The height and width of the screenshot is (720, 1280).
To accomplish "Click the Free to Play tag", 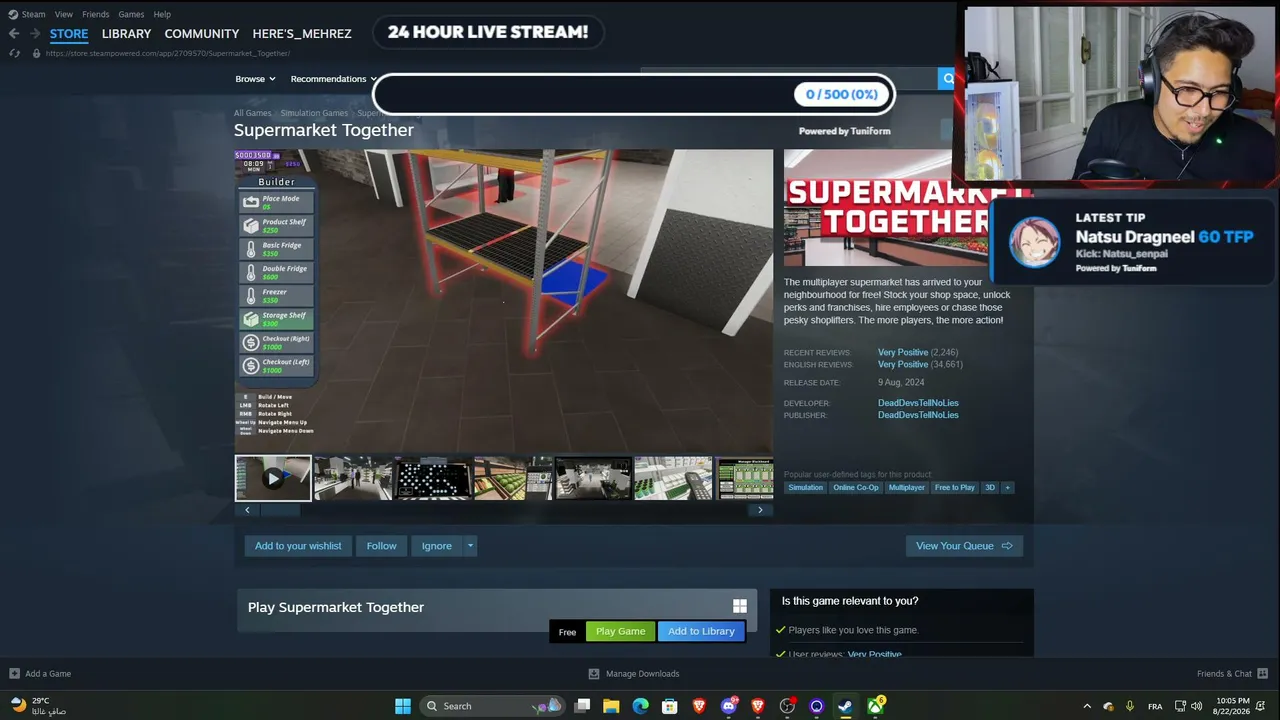I will pos(955,488).
